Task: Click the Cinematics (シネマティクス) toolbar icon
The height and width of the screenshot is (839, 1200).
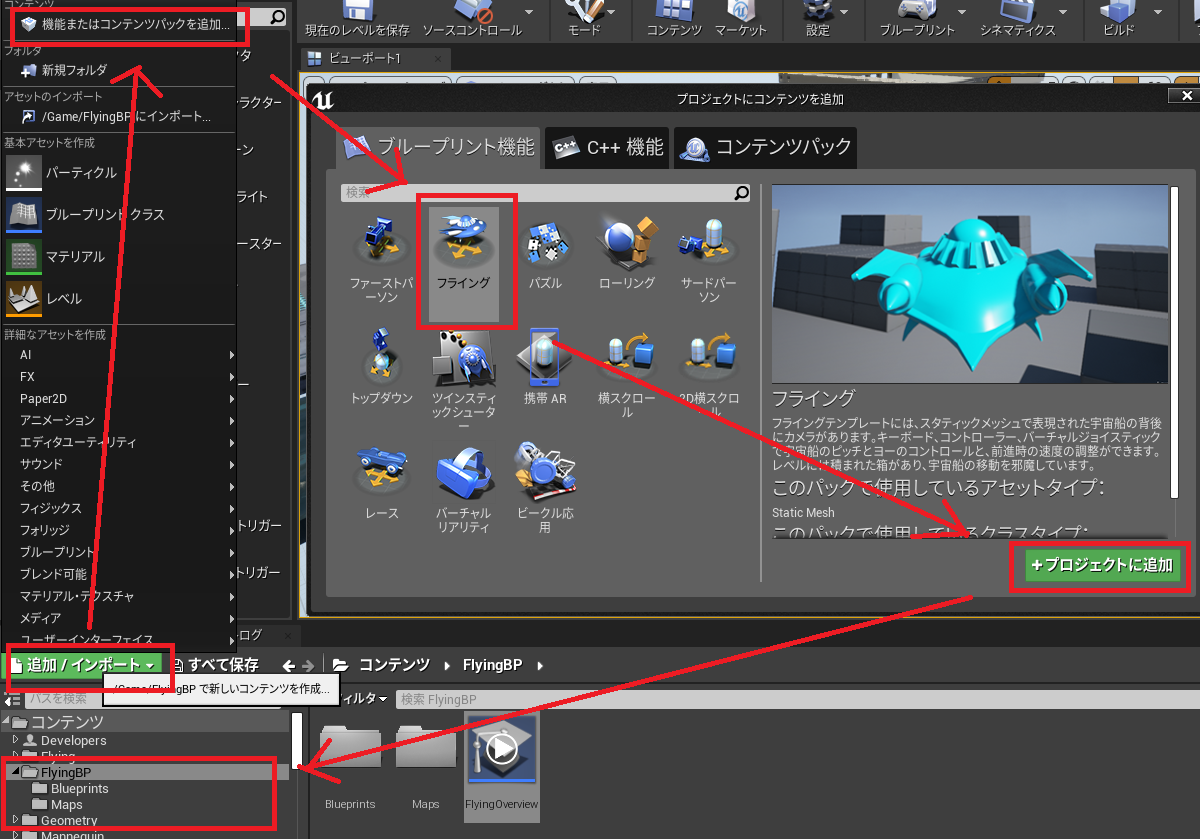Action: pyautogui.click(x=1017, y=10)
